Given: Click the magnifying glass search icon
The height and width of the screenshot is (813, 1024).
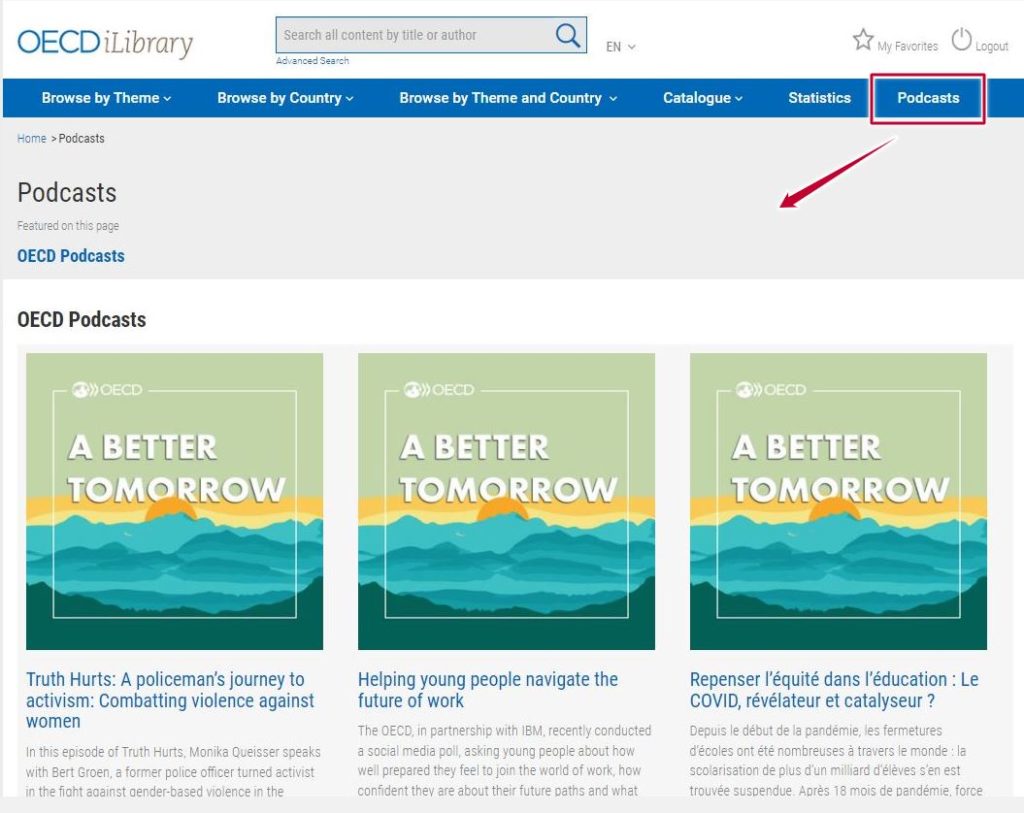Looking at the screenshot, I should [568, 35].
